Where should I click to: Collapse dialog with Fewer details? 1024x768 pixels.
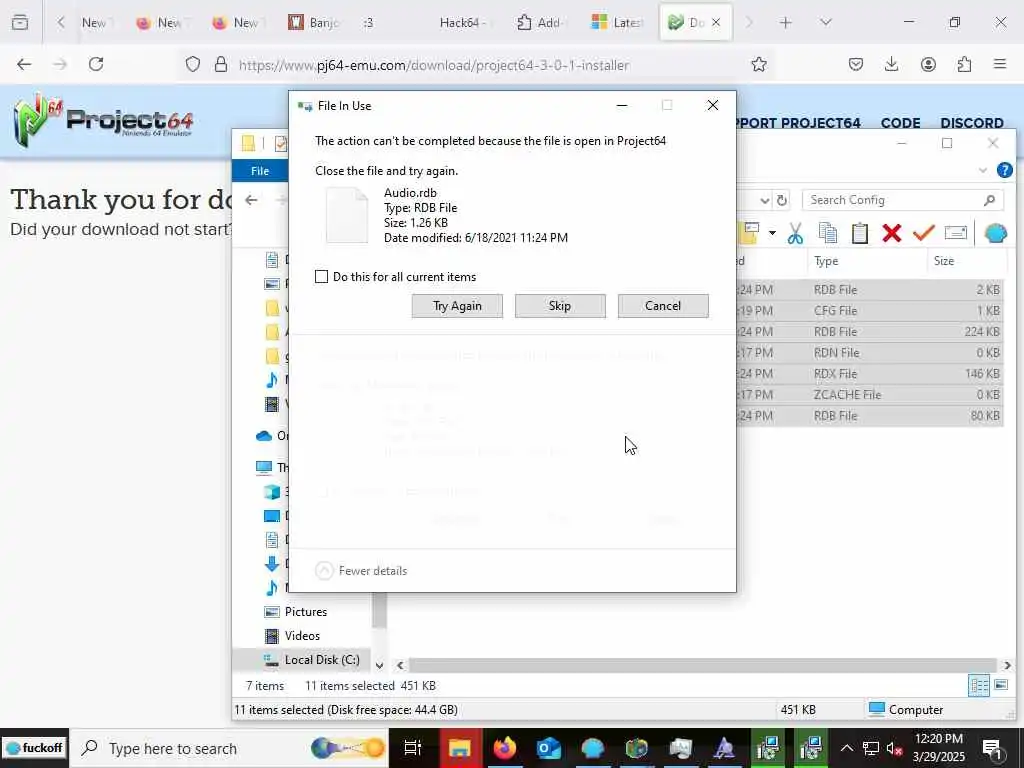pos(361,571)
